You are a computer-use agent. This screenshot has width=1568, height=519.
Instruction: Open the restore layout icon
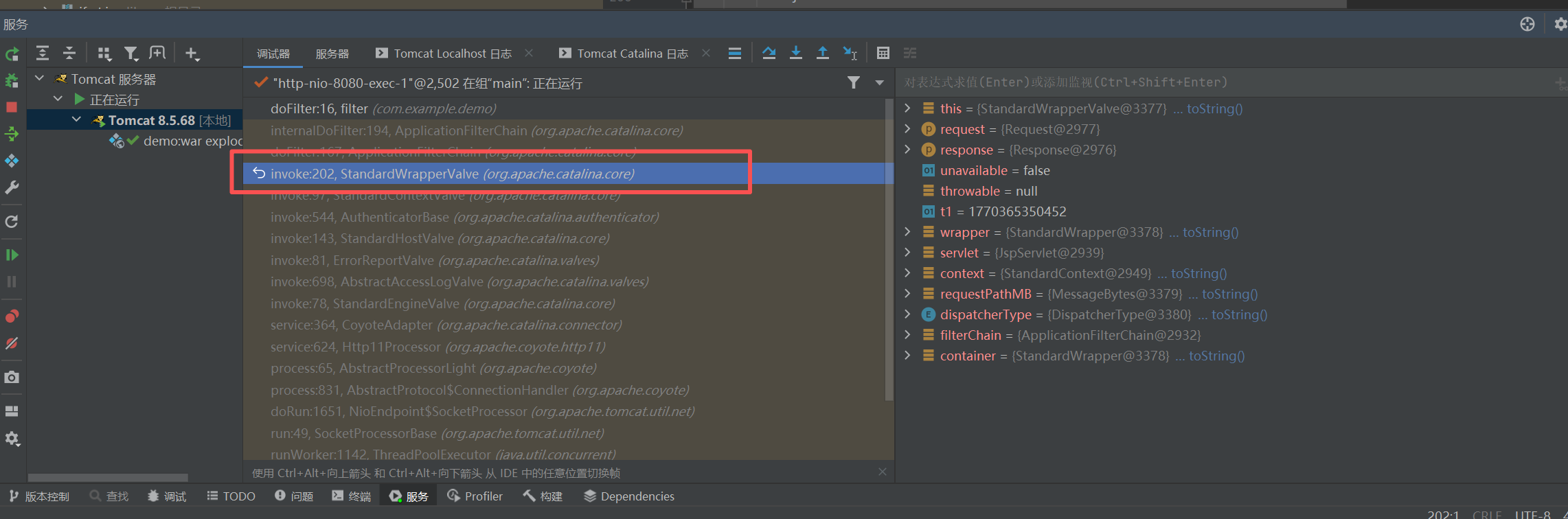point(12,411)
